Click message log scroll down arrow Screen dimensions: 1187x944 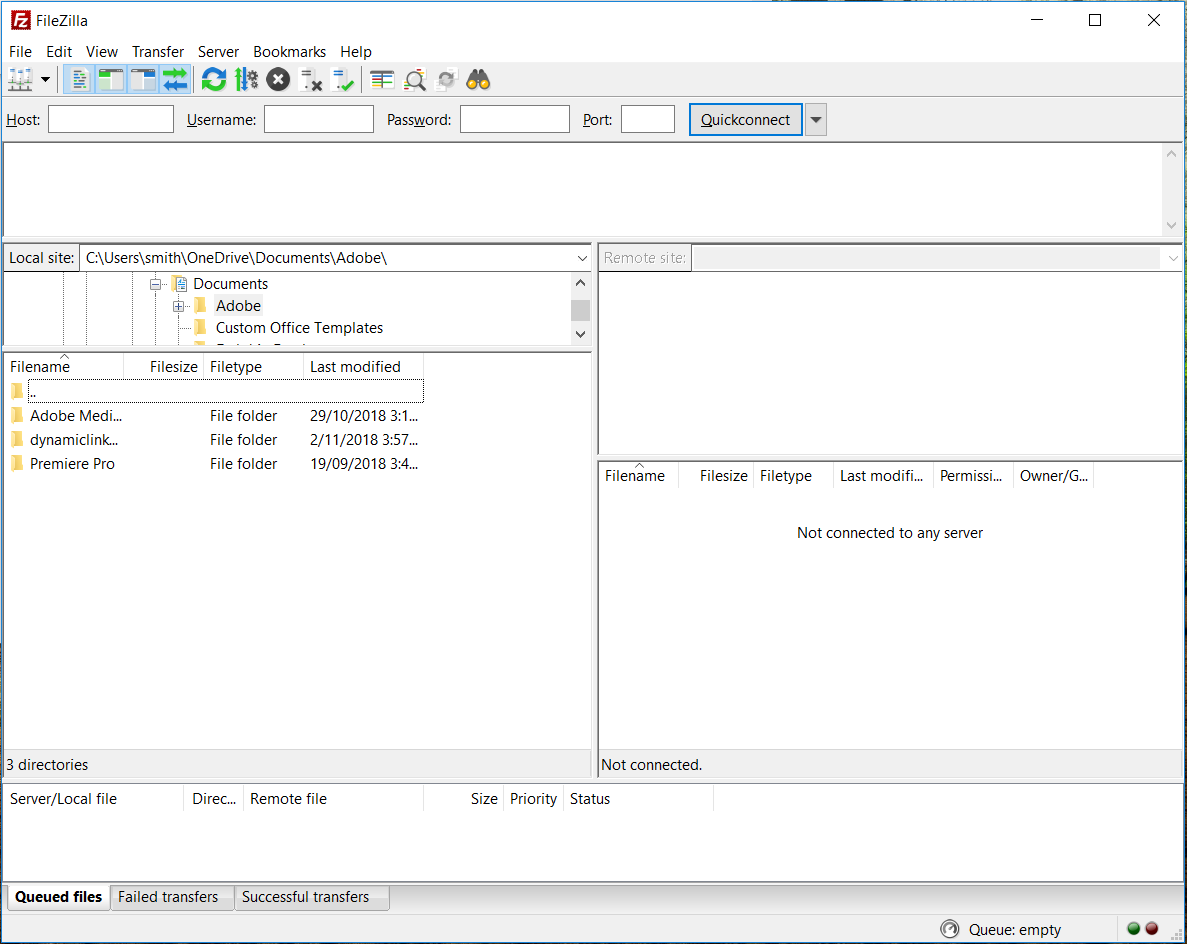(1171, 225)
